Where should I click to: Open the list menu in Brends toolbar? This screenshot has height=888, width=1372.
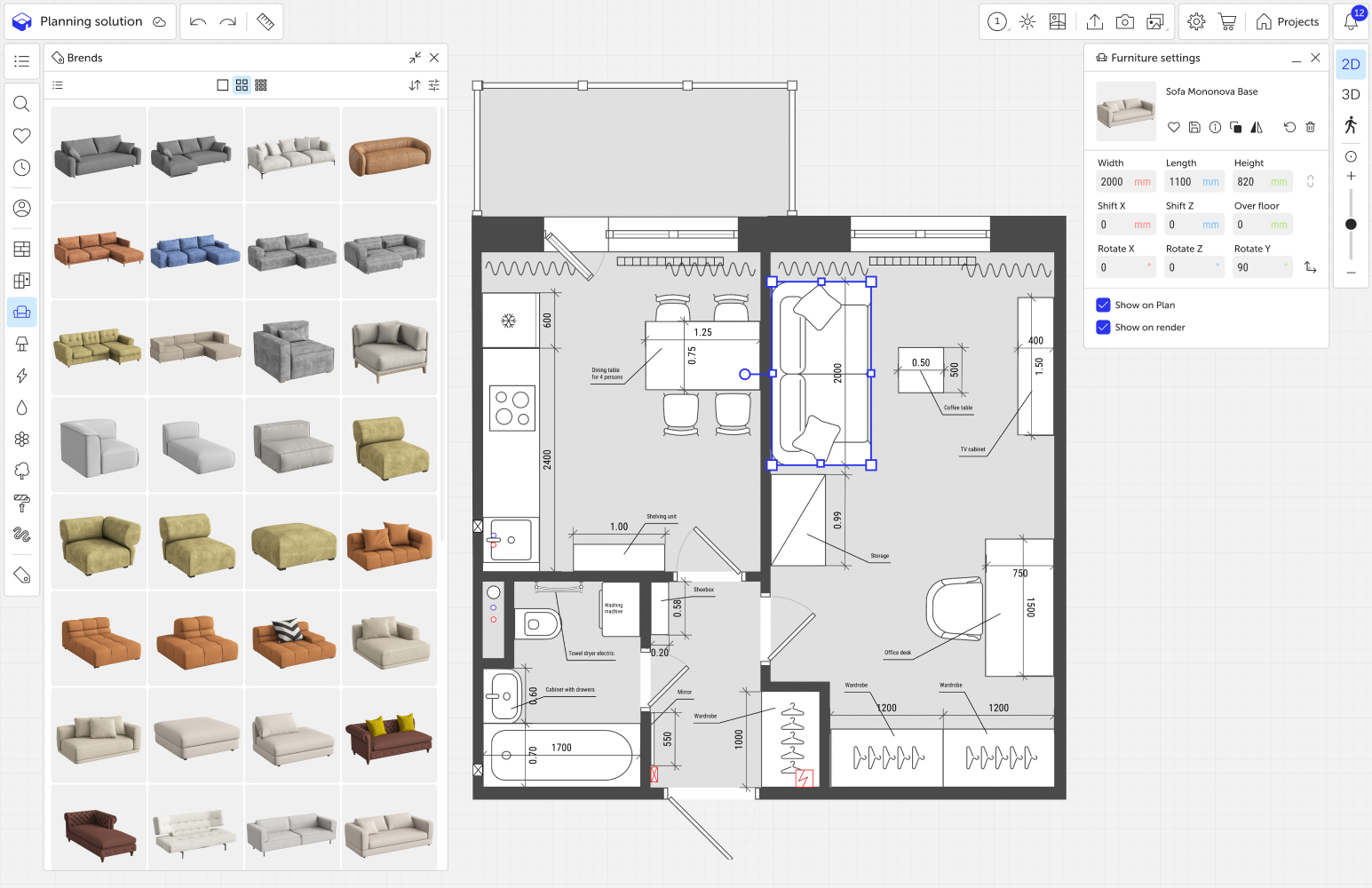(x=58, y=85)
